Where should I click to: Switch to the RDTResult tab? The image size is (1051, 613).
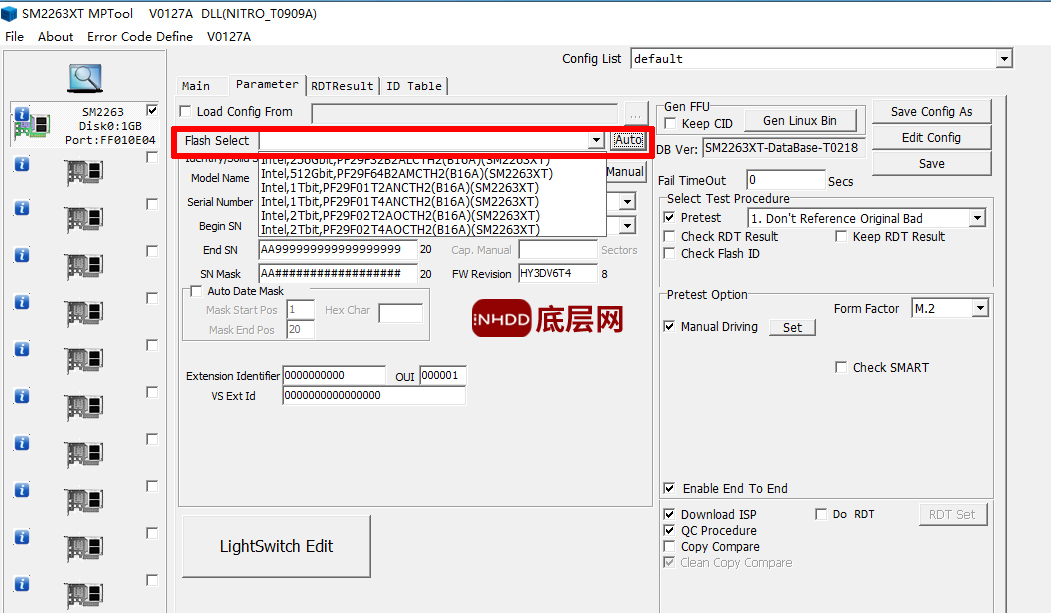point(342,86)
